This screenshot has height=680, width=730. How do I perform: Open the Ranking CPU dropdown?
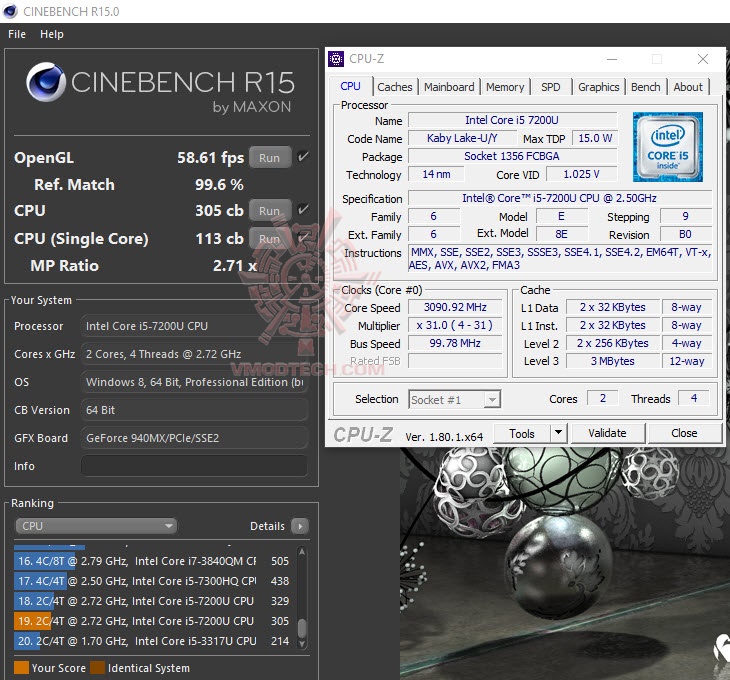tap(96, 526)
